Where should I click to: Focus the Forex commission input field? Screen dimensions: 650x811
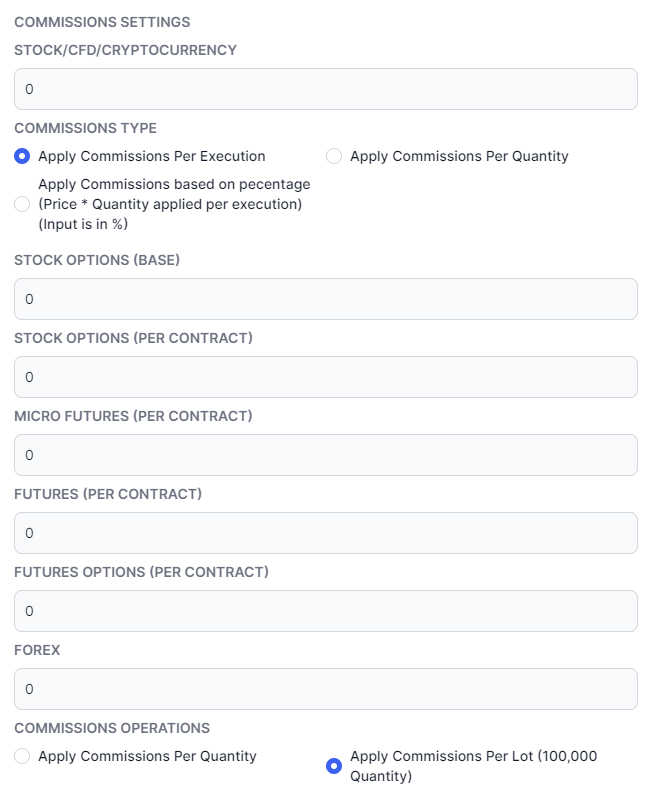tap(326, 689)
